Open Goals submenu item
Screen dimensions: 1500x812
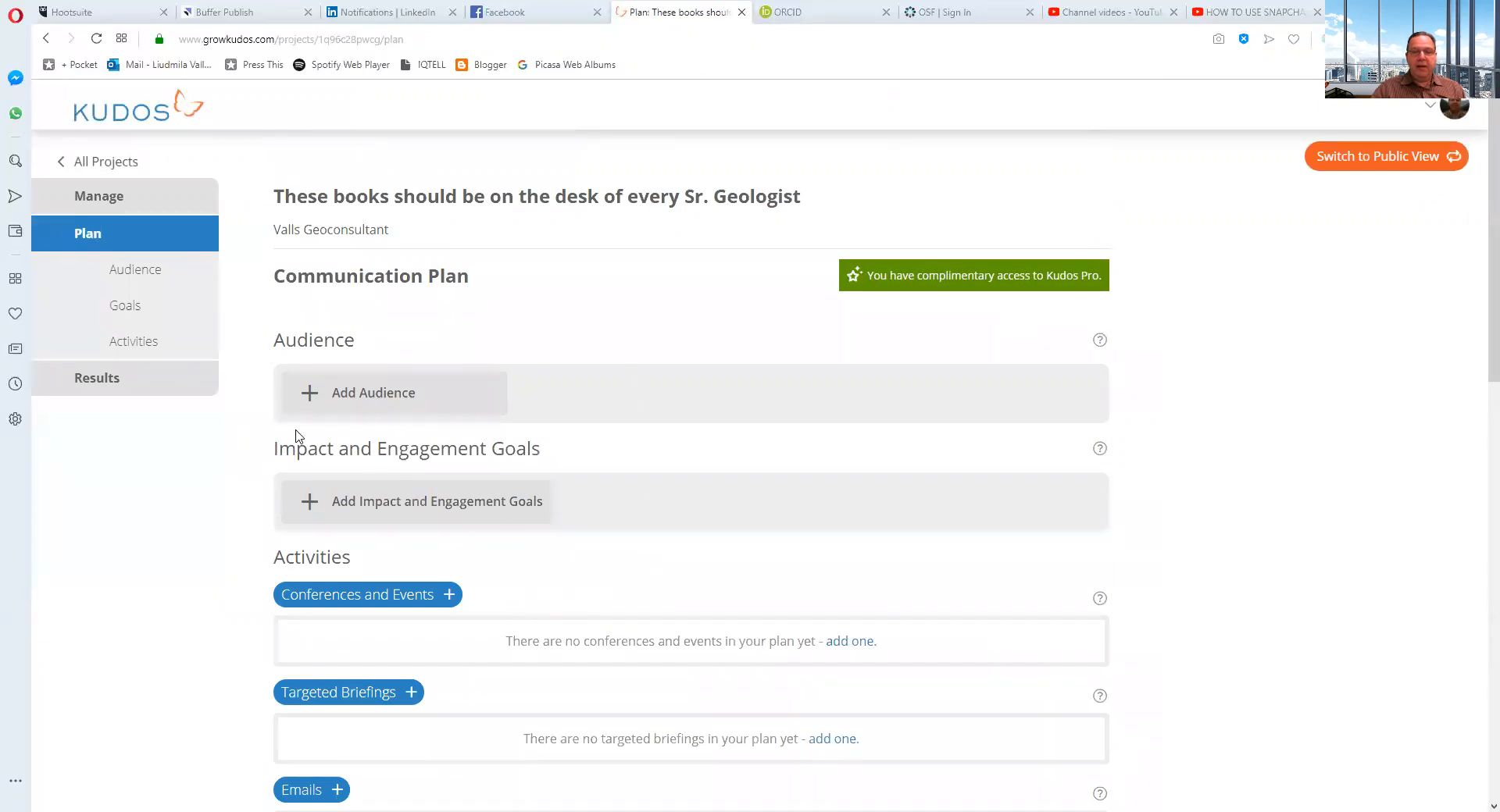click(x=125, y=305)
